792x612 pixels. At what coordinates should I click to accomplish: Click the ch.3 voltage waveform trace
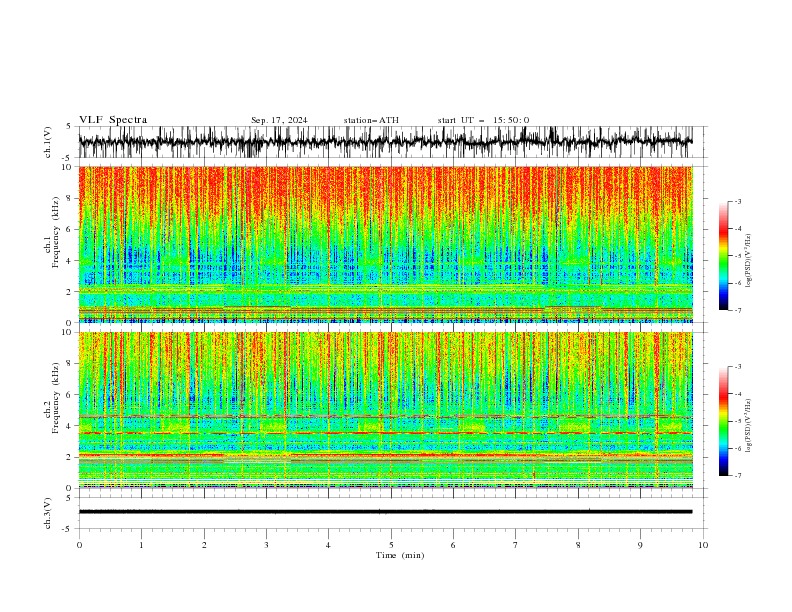pos(385,512)
